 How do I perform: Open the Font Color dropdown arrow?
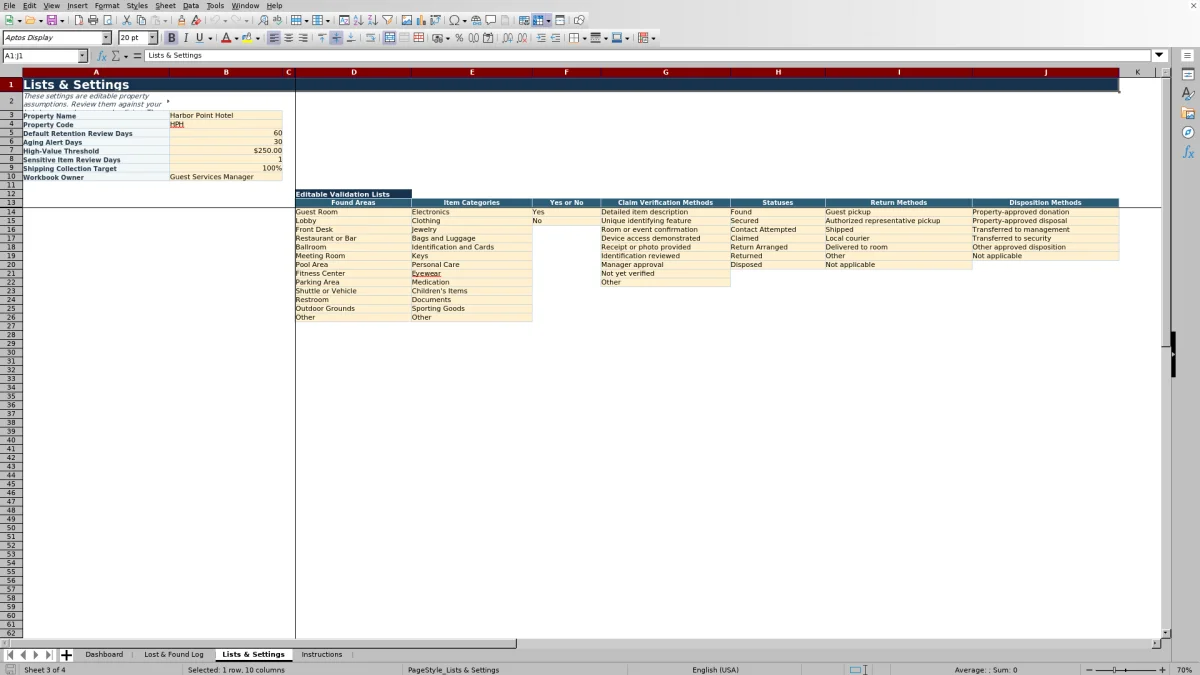[x=237, y=38]
